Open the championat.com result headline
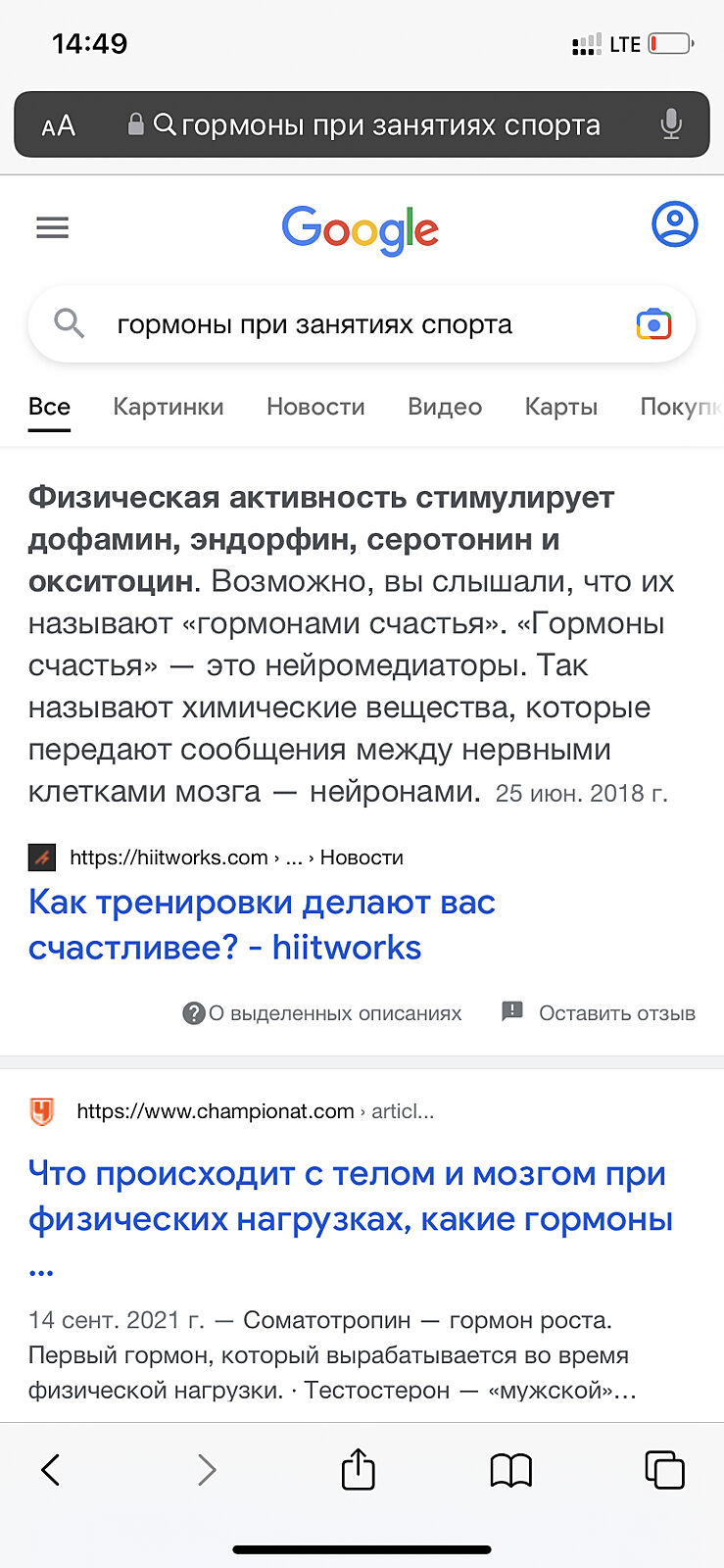The image size is (724, 1568). coord(350,1197)
